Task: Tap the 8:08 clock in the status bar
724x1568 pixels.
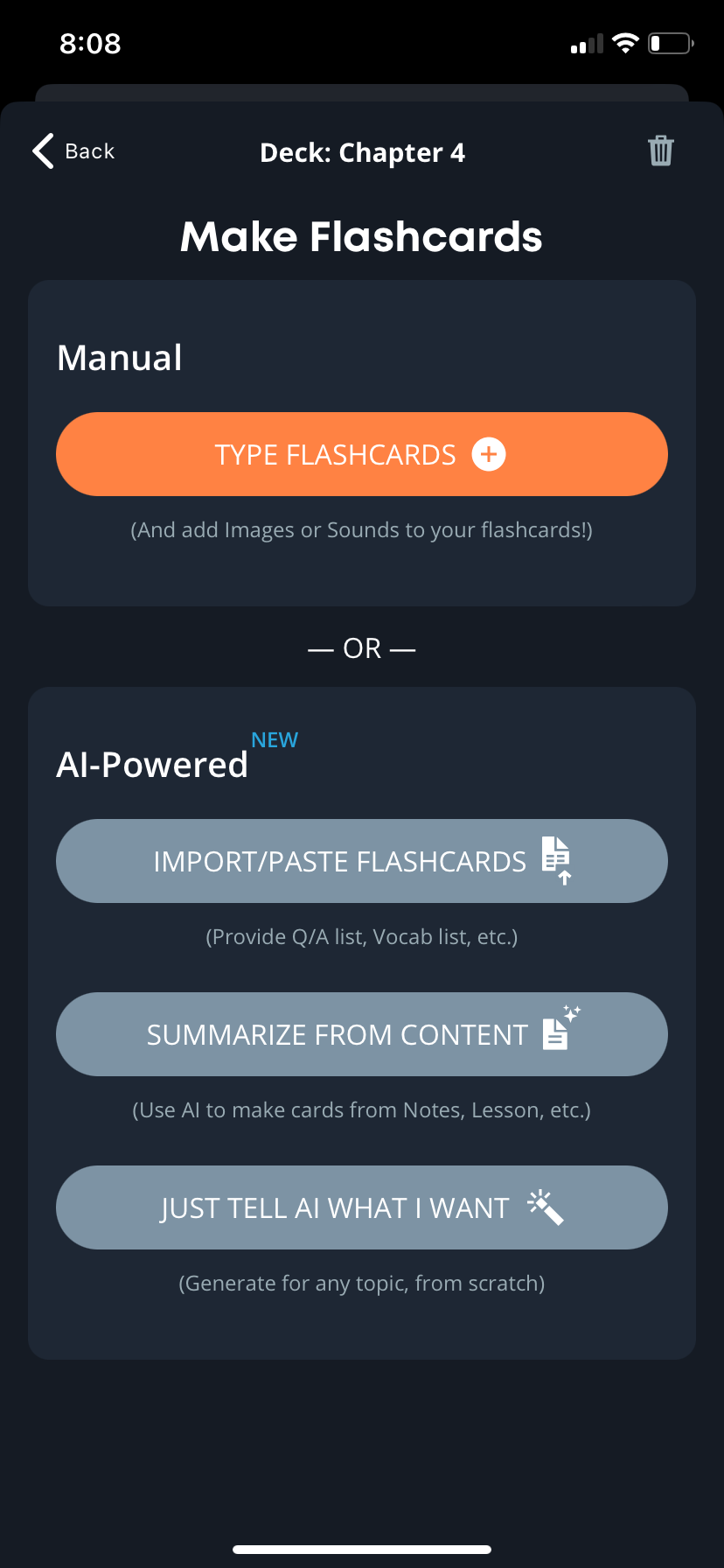Action: tap(90, 44)
